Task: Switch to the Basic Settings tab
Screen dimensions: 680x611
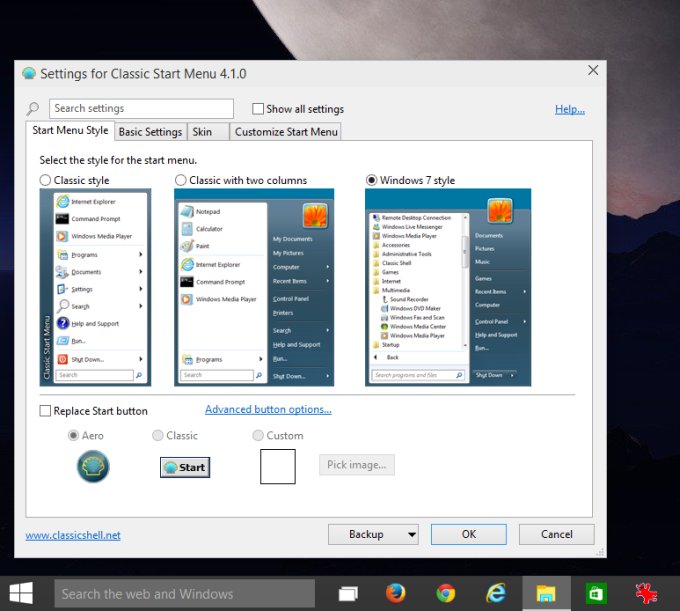Action: [x=150, y=132]
